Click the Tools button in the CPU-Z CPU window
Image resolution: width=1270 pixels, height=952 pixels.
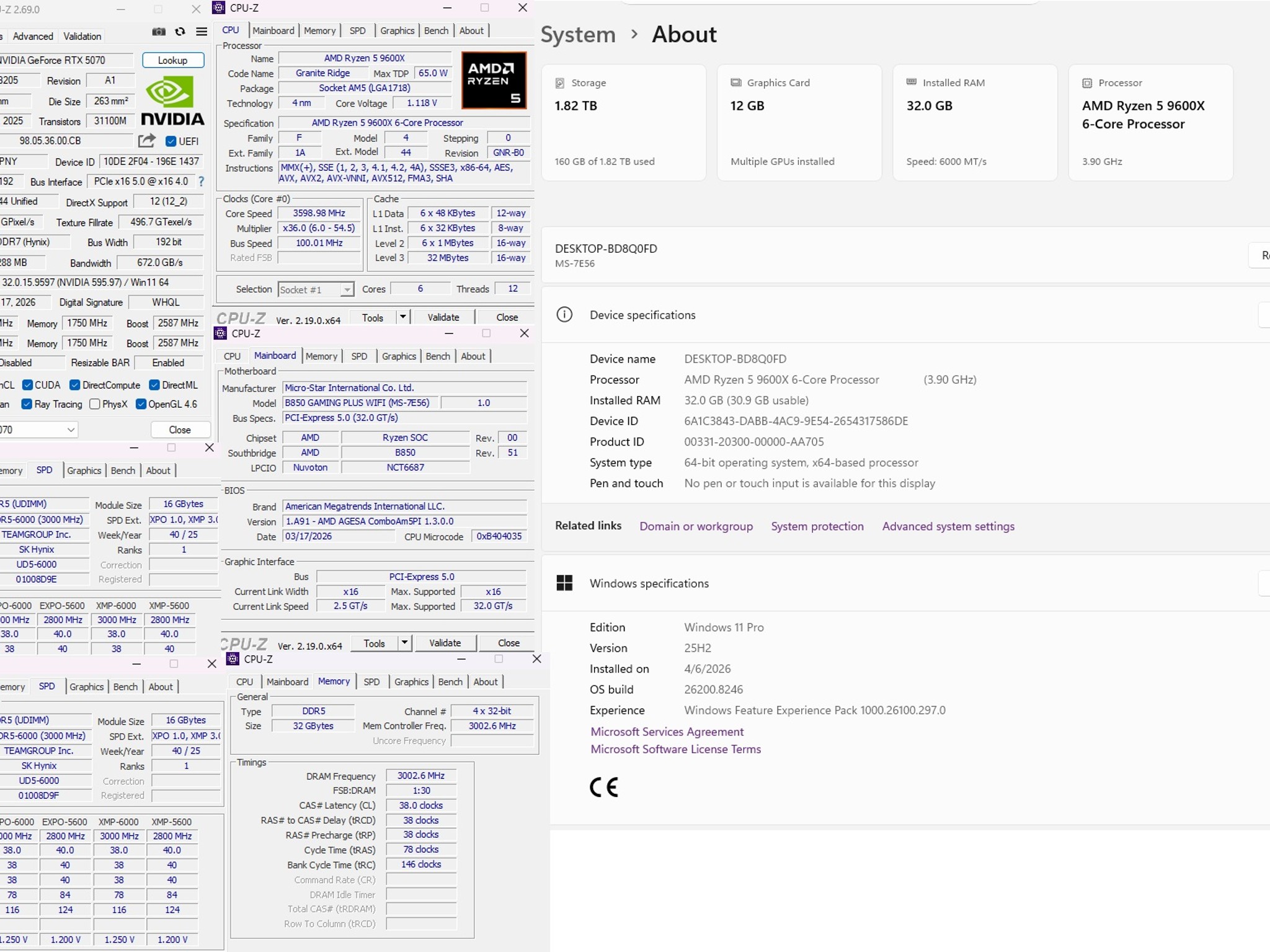pyautogui.click(x=373, y=317)
